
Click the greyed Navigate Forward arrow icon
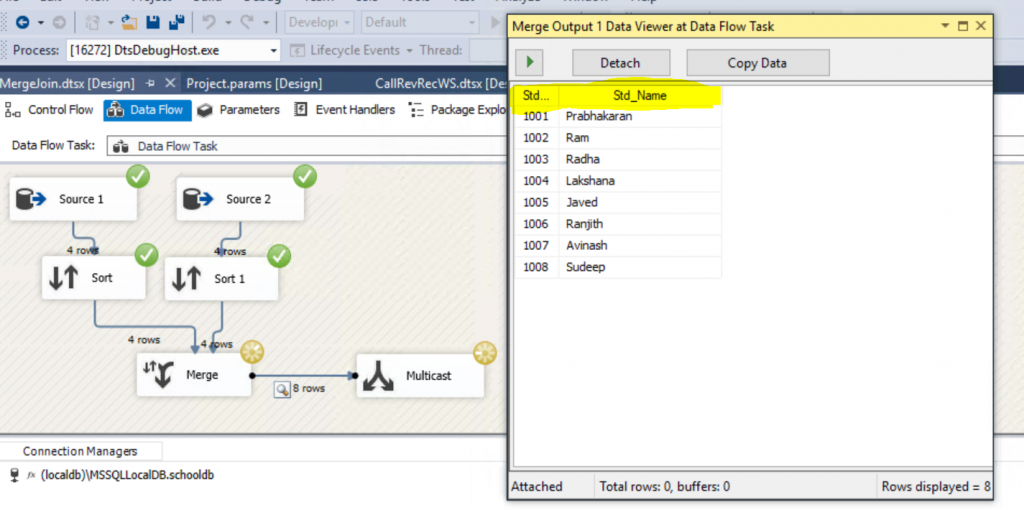(59, 23)
